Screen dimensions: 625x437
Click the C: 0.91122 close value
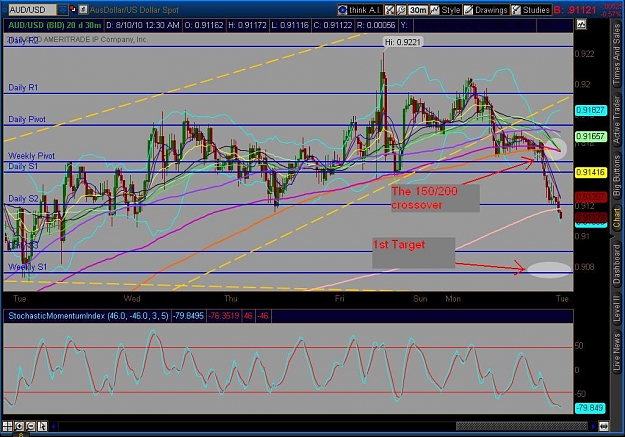[x=333, y=25]
